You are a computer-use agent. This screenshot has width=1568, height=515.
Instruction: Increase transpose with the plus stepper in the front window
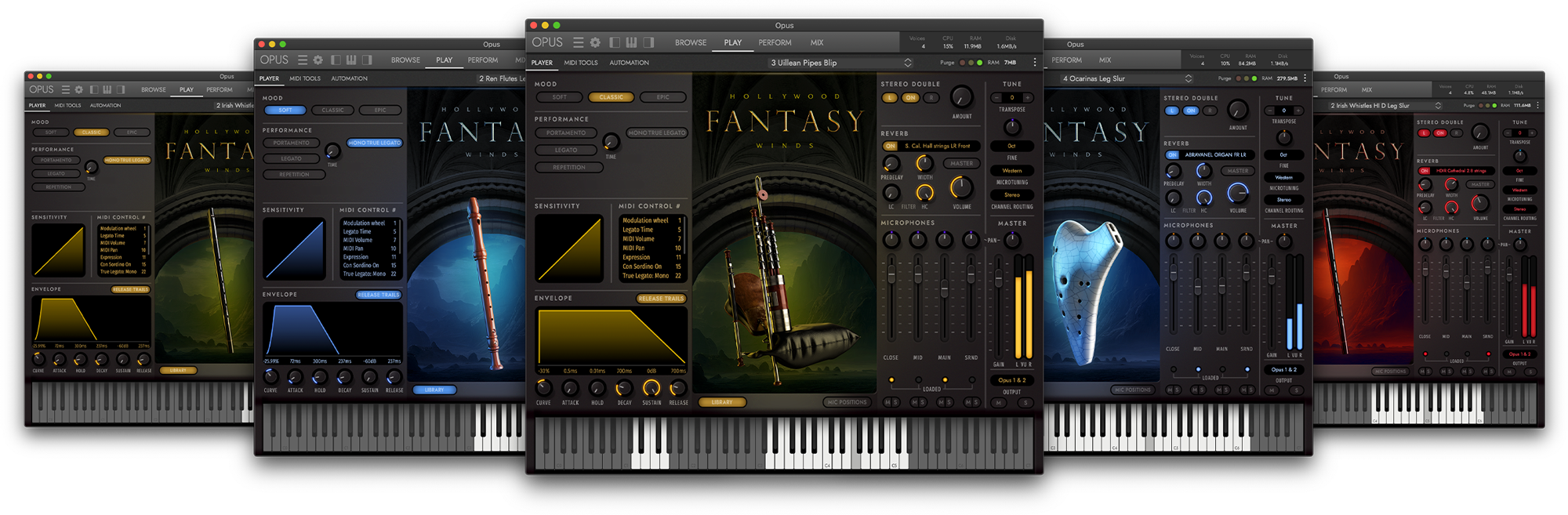pos(1028,98)
